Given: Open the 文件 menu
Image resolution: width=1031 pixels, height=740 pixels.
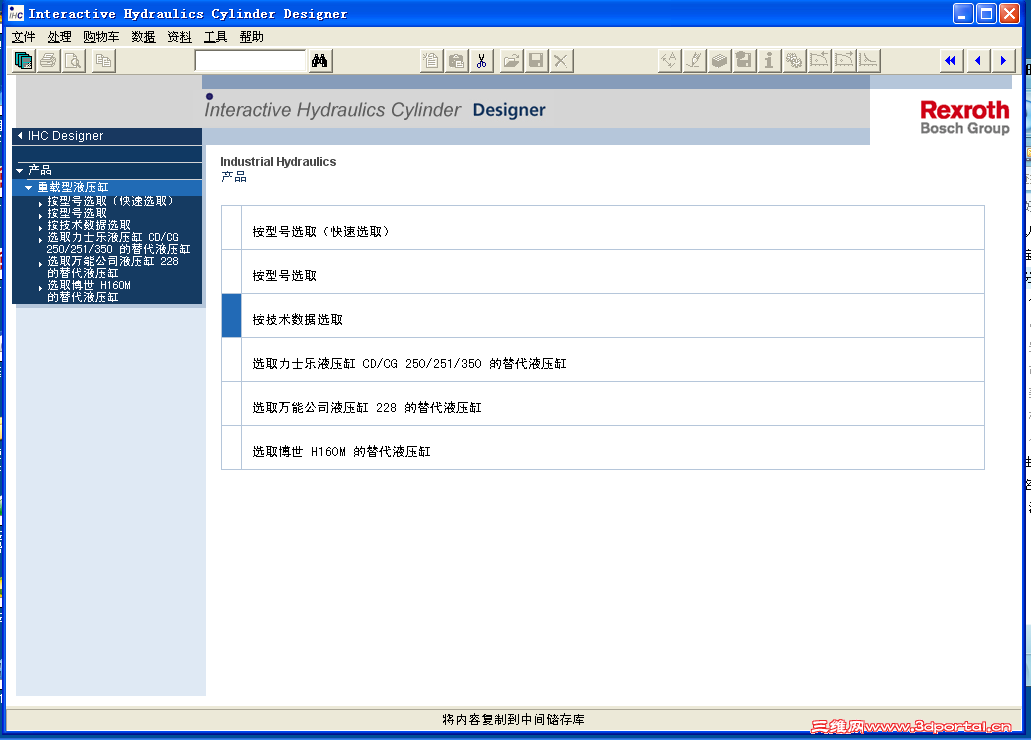Looking at the screenshot, I should [x=23, y=37].
